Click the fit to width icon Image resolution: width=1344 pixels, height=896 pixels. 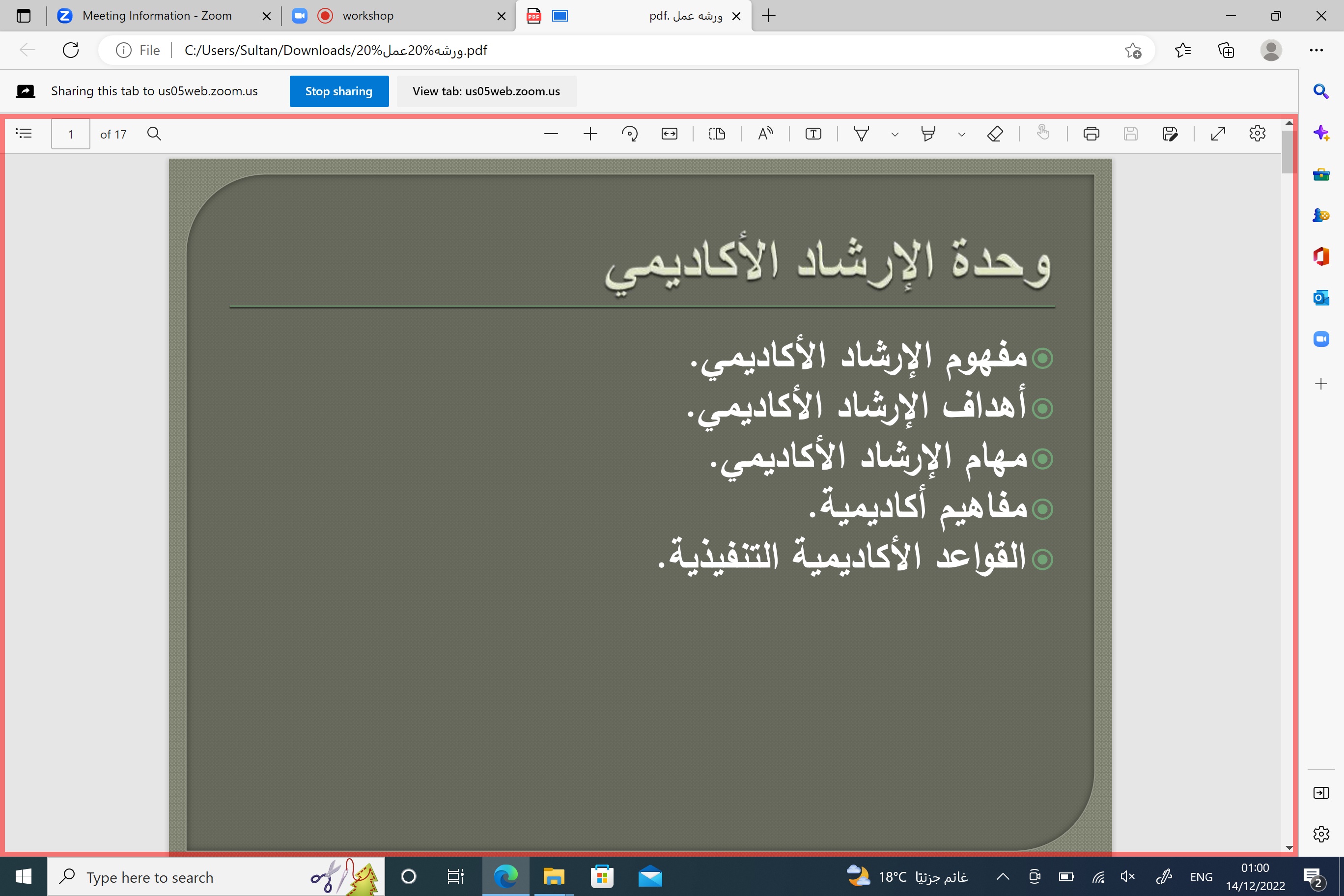669,134
